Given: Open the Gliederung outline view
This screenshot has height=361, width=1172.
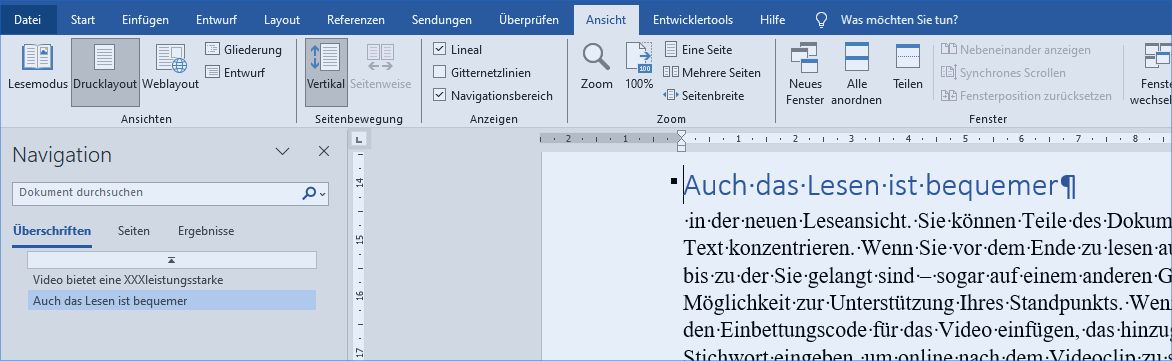Looking at the screenshot, I should pyautogui.click(x=244, y=50).
